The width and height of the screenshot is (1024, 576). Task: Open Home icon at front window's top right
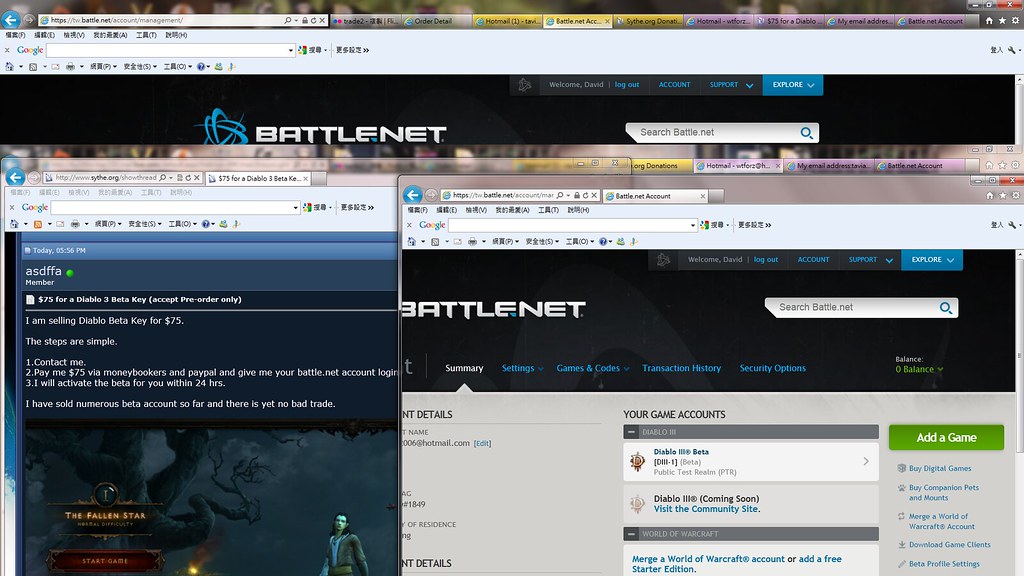pyautogui.click(x=989, y=195)
